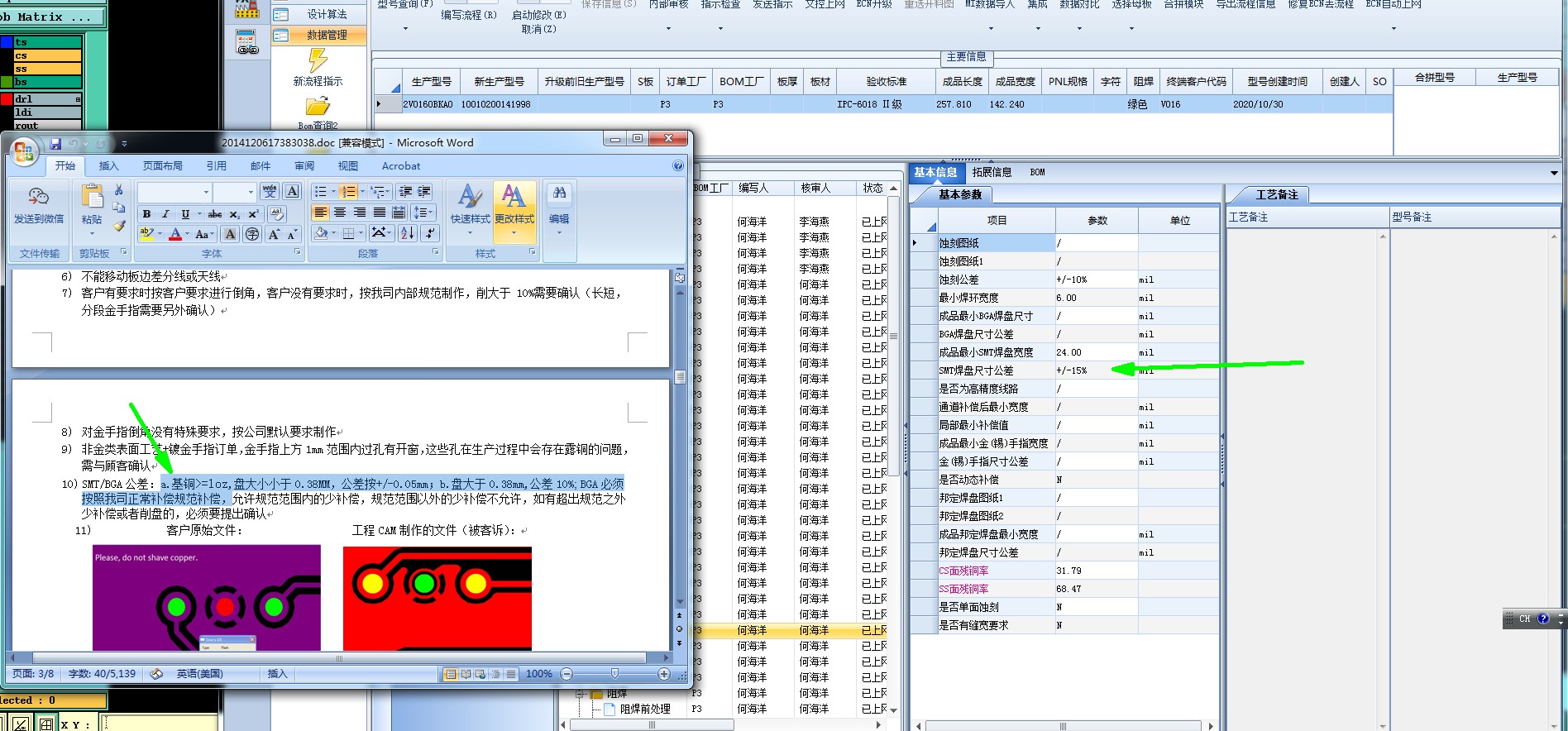
Task: Toggle Print Layout view in status bar
Action: pyautogui.click(x=451, y=674)
